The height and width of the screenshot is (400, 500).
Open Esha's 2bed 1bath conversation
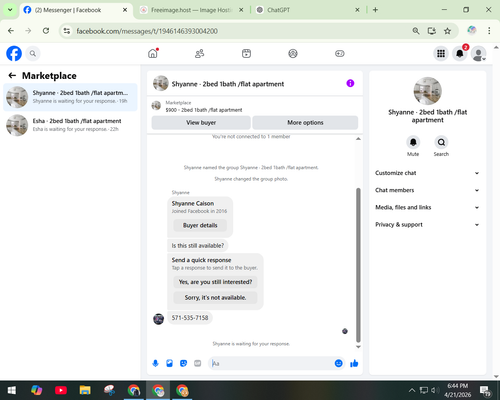[70, 125]
